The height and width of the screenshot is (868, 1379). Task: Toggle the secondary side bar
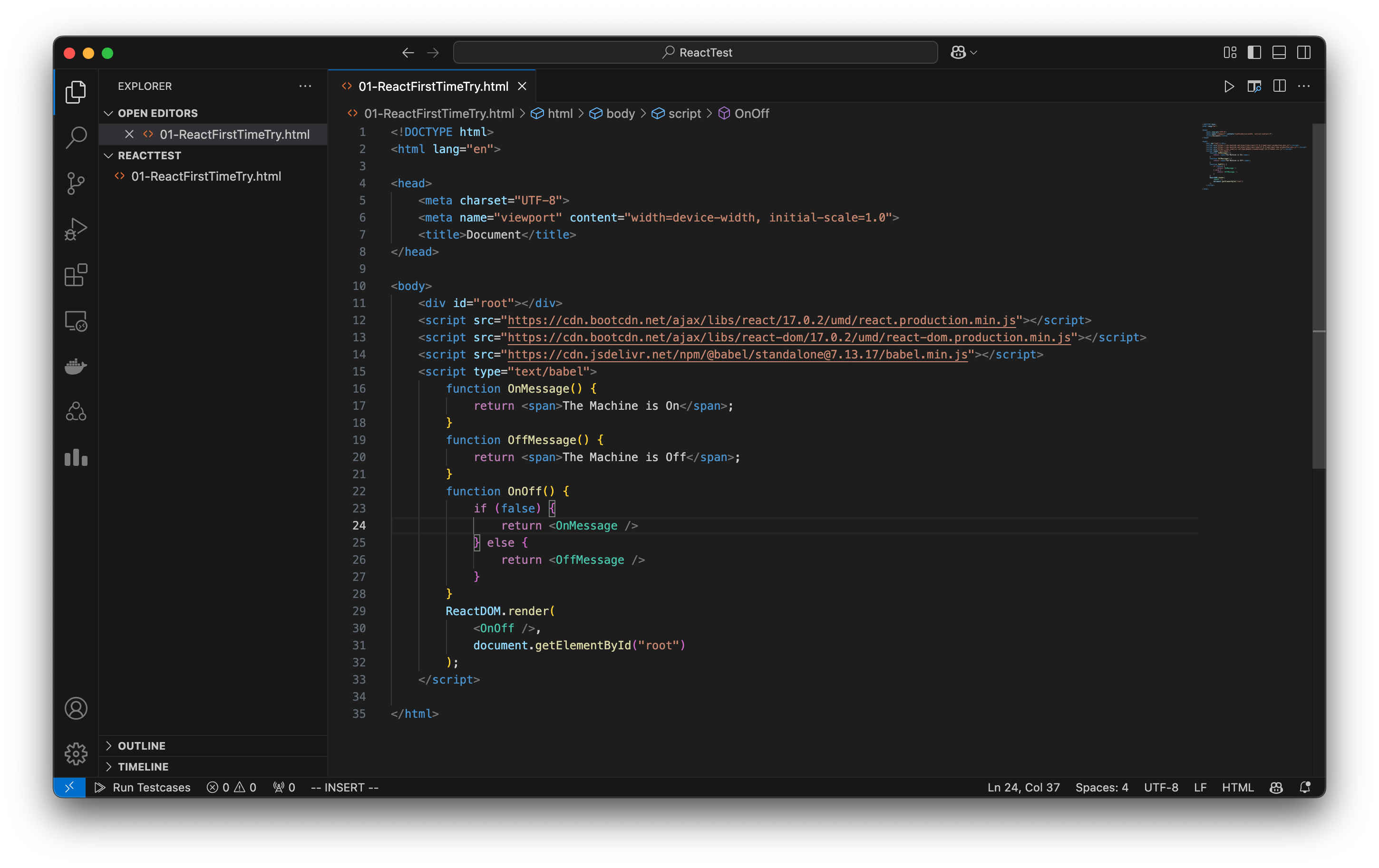pyautogui.click(x=1304, y=52)
